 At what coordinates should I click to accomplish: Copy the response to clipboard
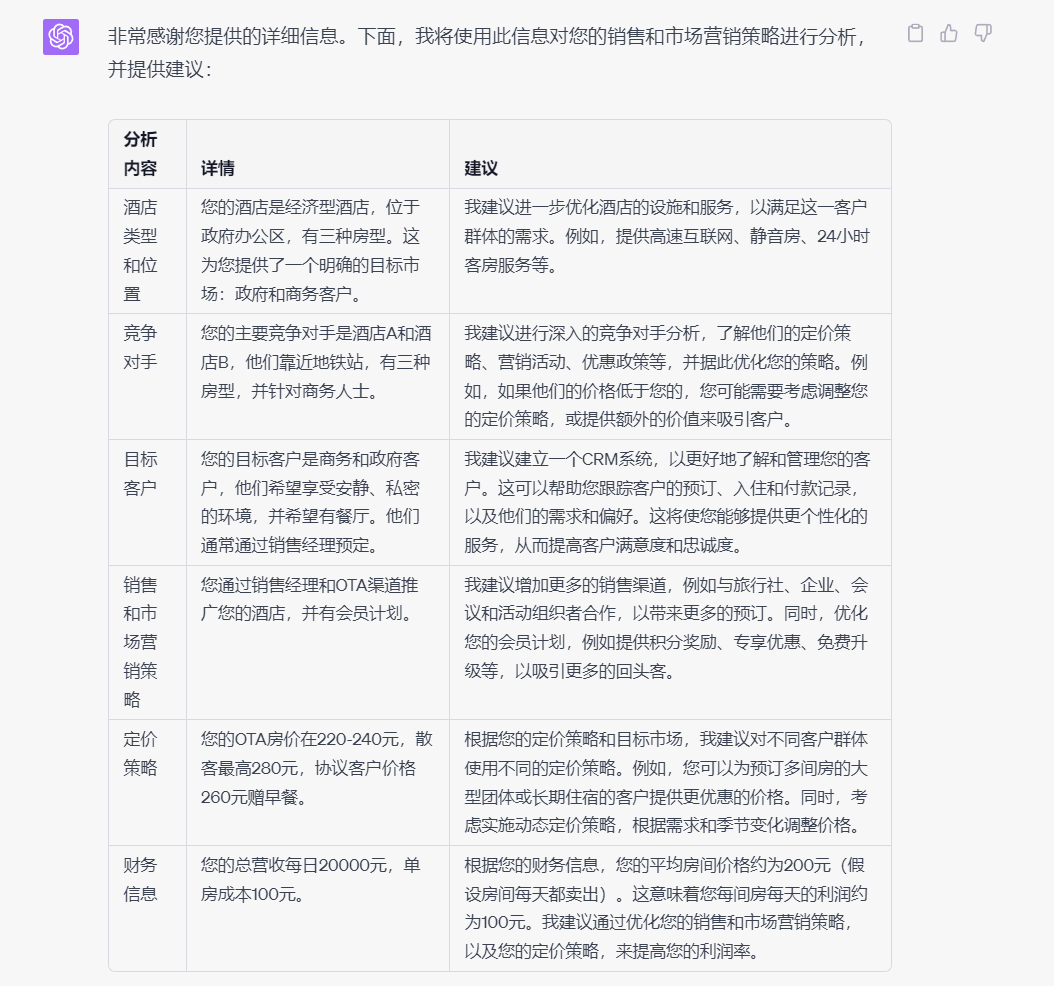[x=915, y=33]
